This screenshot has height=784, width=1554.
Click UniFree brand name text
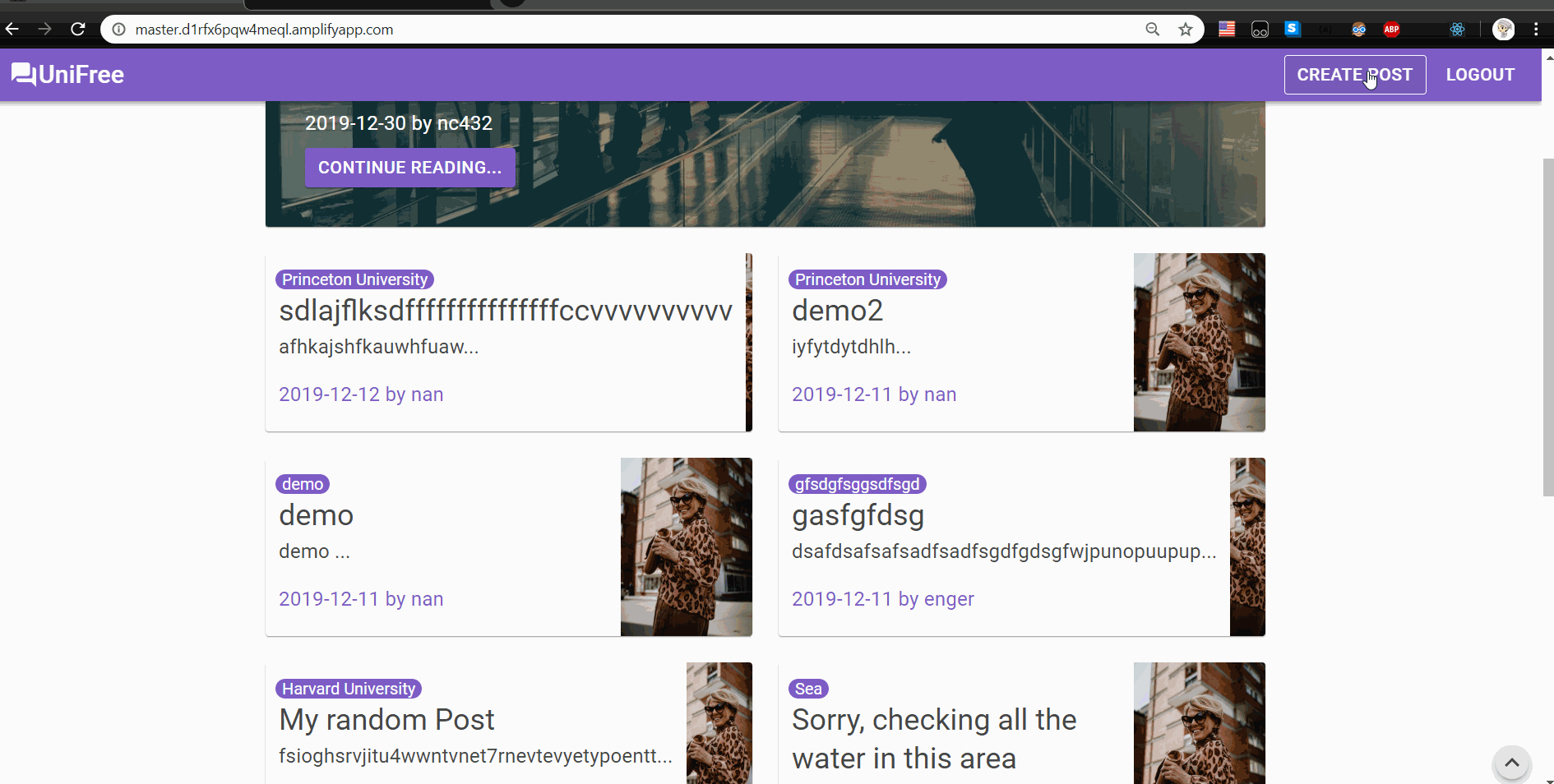pos(81,75)
